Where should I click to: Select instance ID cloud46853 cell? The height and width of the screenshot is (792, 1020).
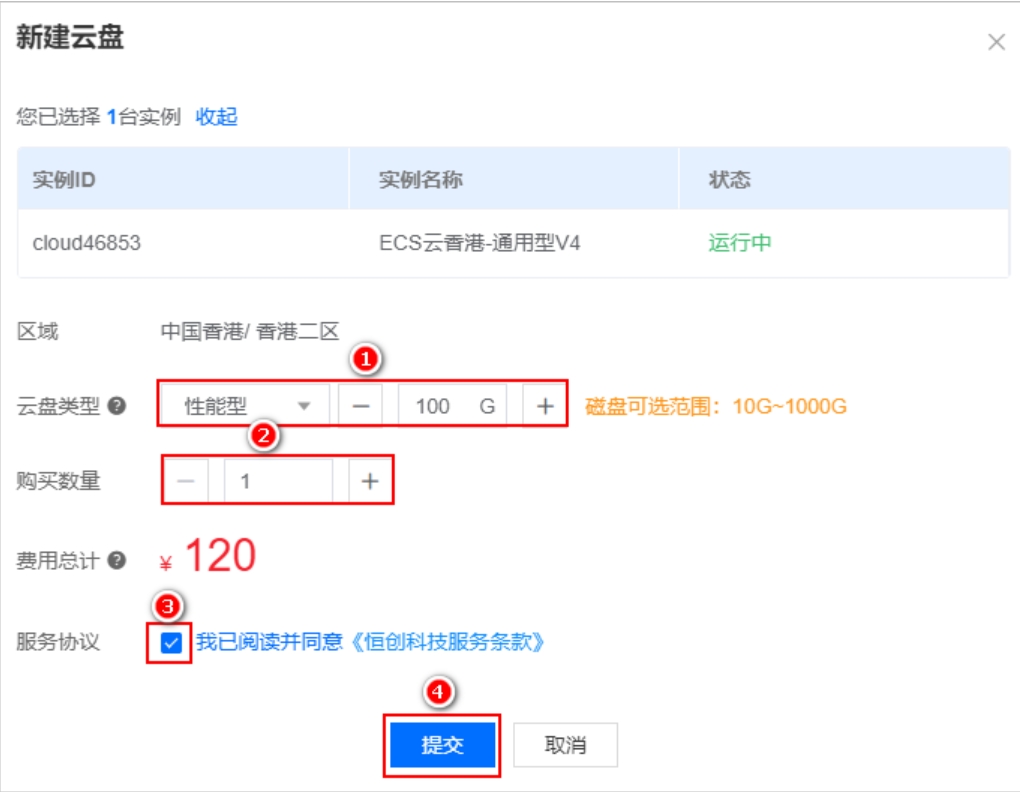pos(87,243)
